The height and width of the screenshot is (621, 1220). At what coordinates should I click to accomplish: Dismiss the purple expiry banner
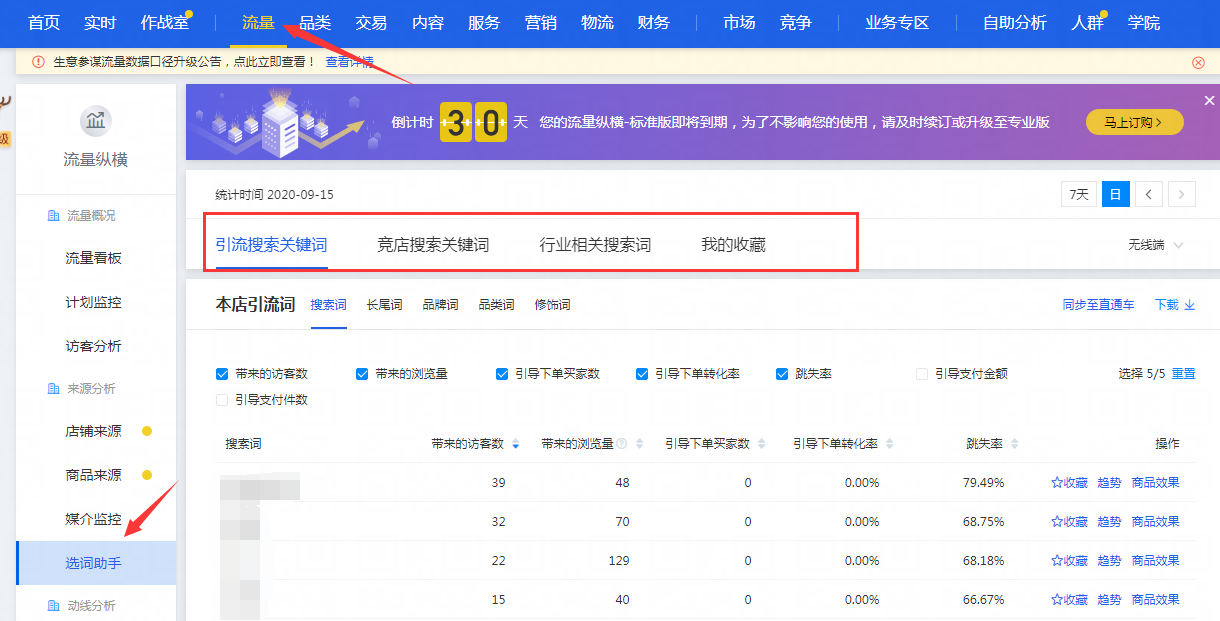pos(1209,101)
